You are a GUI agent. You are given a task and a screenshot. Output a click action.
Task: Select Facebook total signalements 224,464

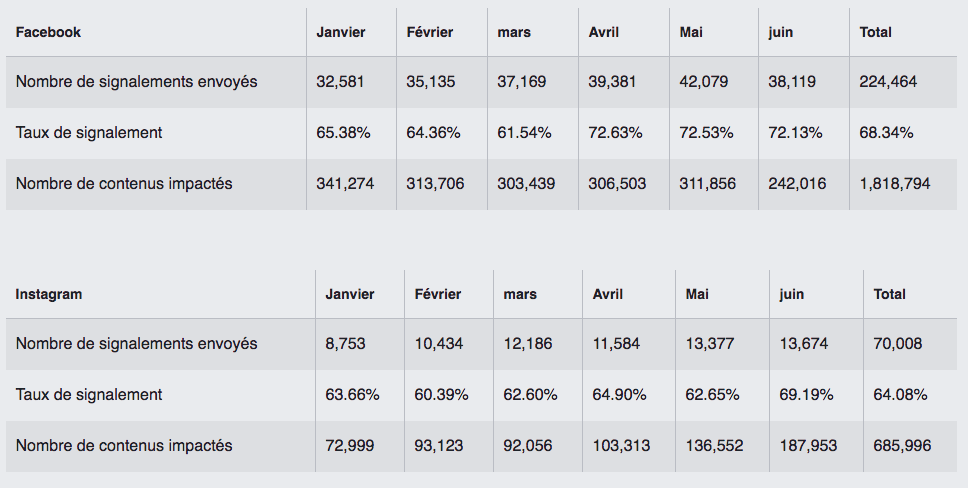(x=888, y=82)
